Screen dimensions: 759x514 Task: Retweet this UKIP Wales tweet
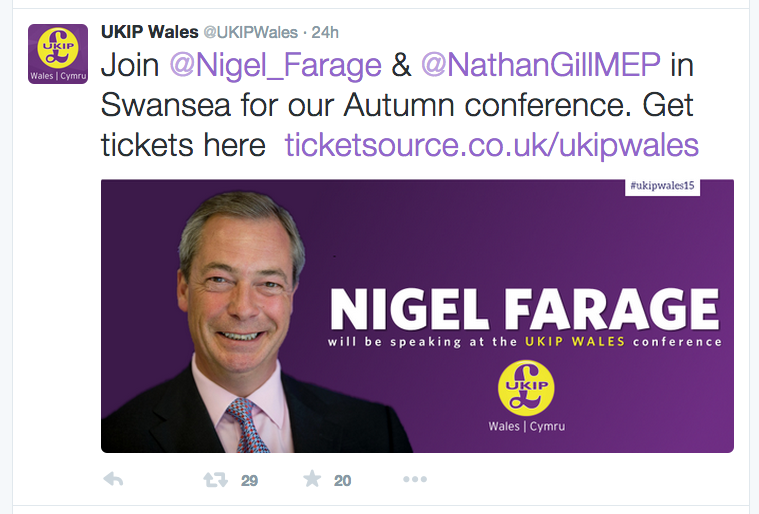click(x=215, y=480)
